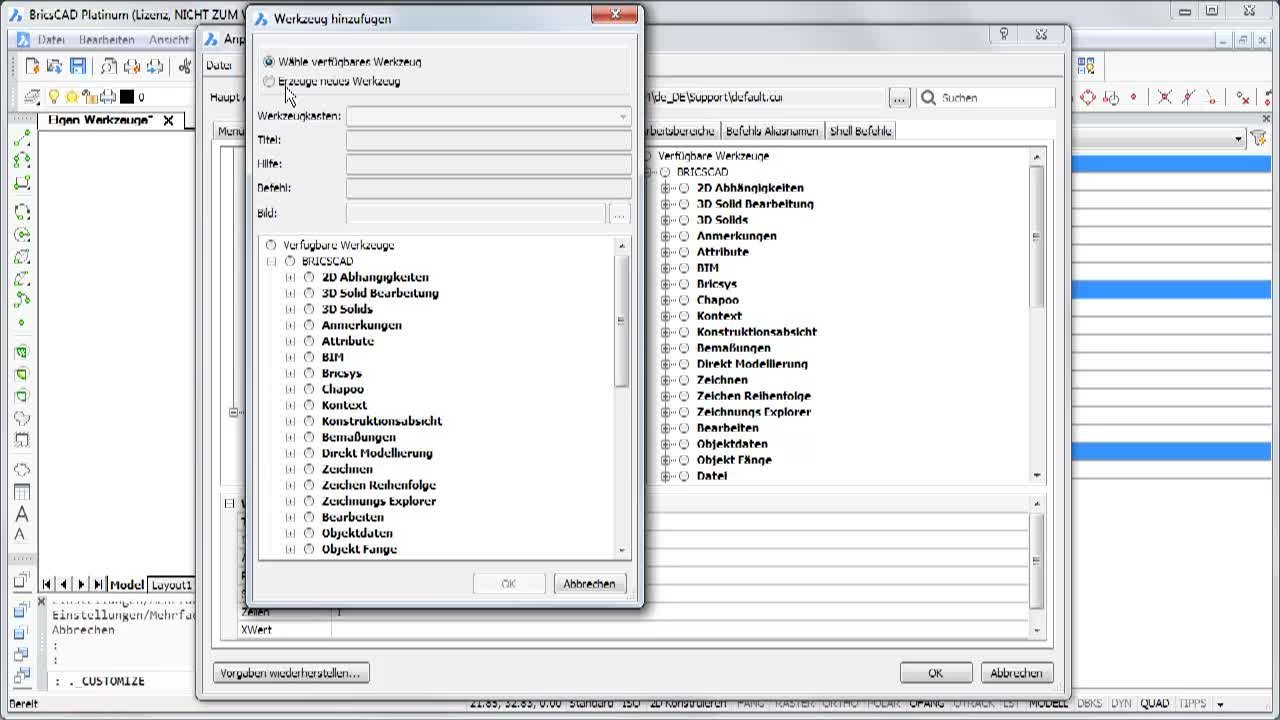Close the 'Eigen Werkzeuge' panel tab
The height and width of the screenshot is (720, 1280).
(168, 120)
